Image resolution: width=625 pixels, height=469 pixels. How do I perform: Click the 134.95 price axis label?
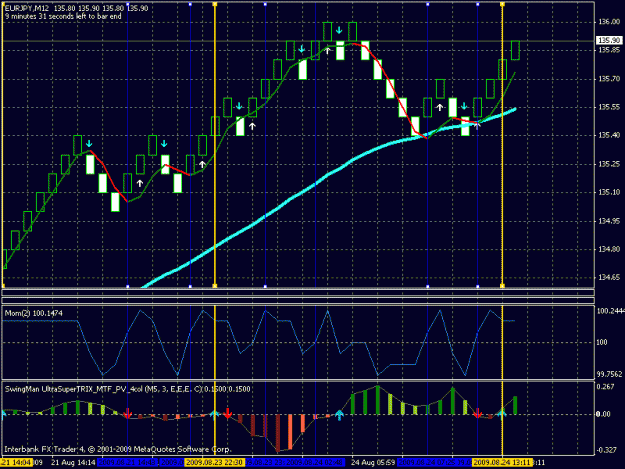(x=609, y=221)
